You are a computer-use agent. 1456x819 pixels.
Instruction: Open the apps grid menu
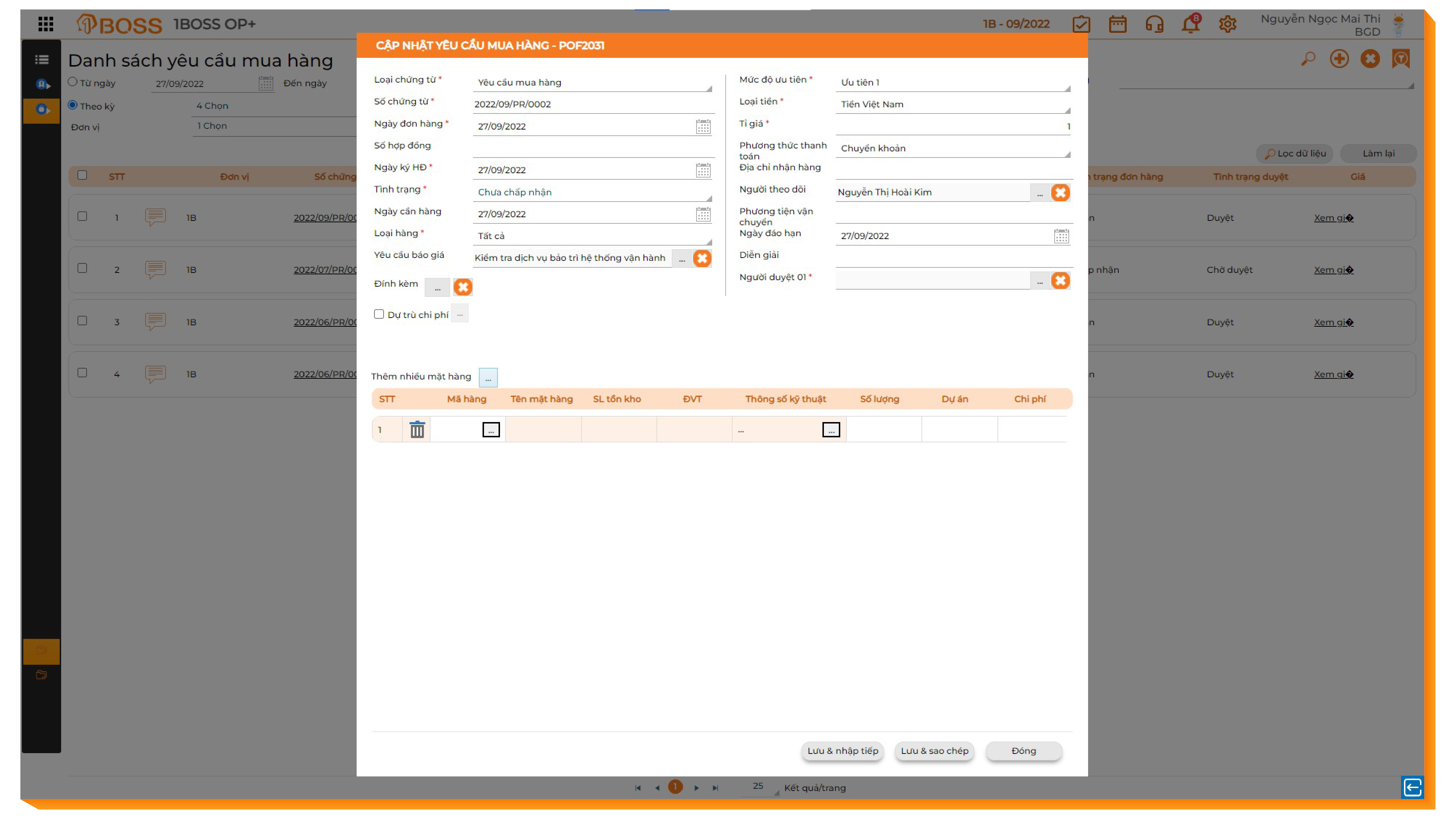[x=46, y=24]
